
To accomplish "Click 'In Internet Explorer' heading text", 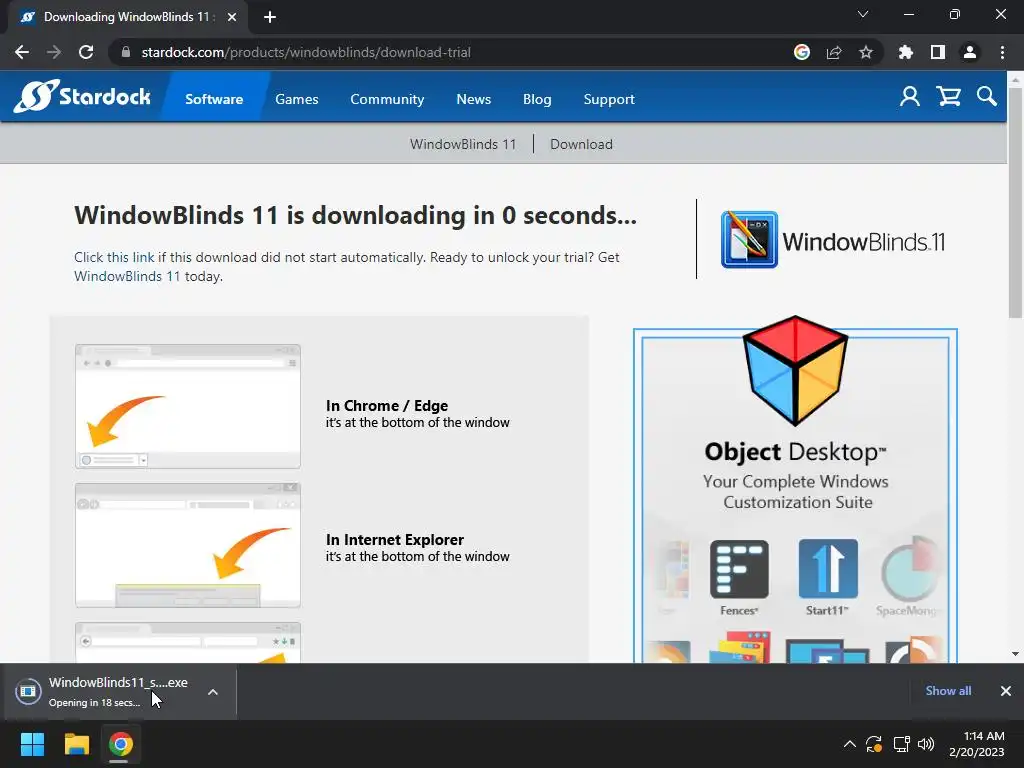I will pos(394,539).
